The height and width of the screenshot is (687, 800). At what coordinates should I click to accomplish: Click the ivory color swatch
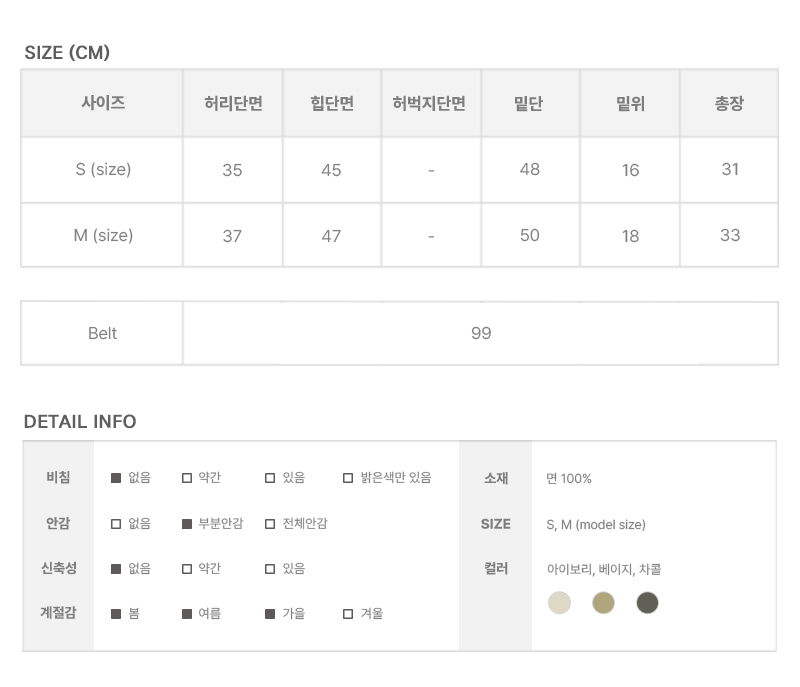[x=559, y=603]
